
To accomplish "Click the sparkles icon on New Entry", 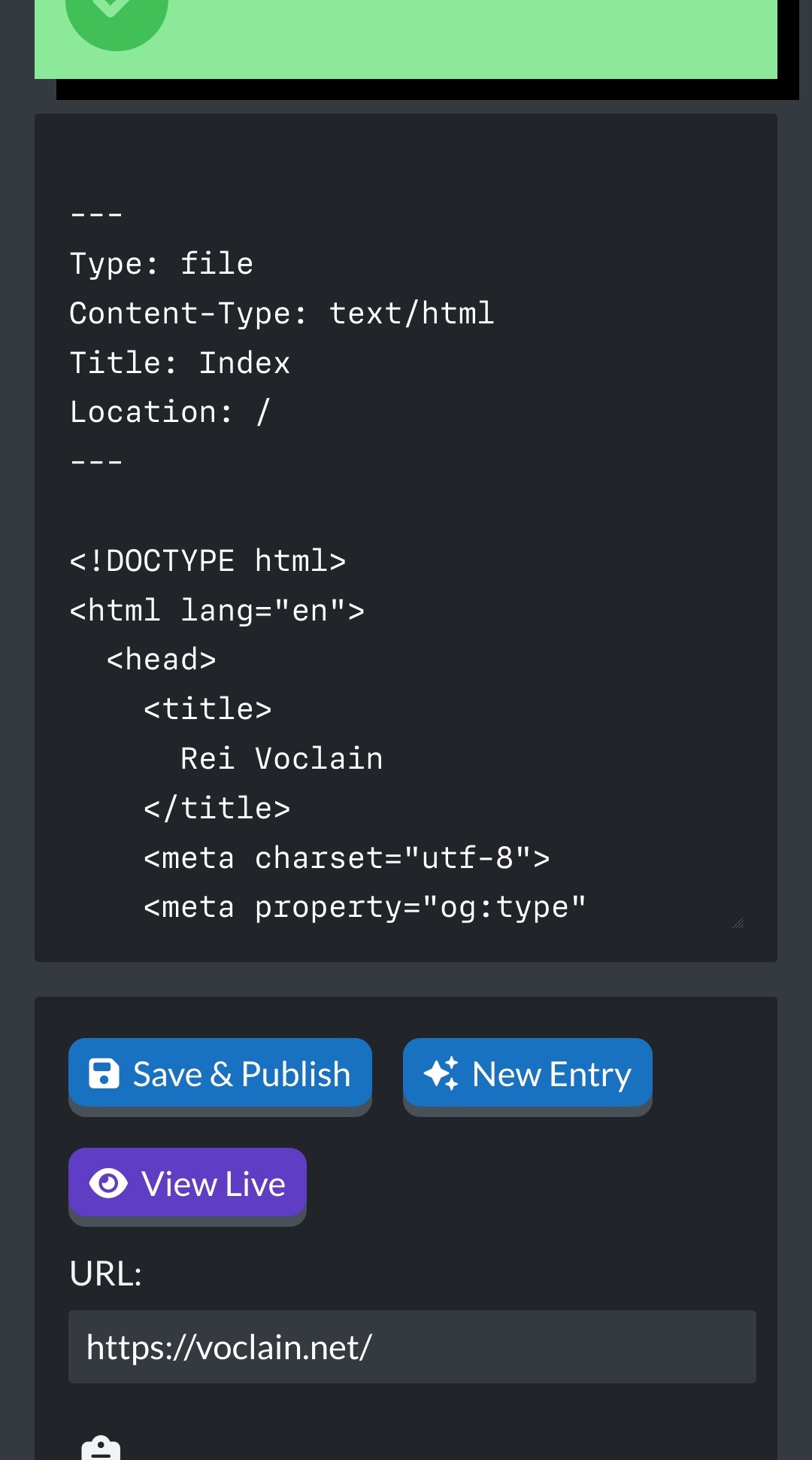I will [x=441, y=1073].
